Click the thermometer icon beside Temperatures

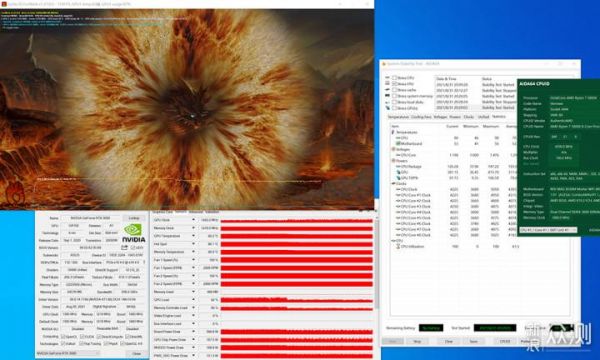click(393, 132)
